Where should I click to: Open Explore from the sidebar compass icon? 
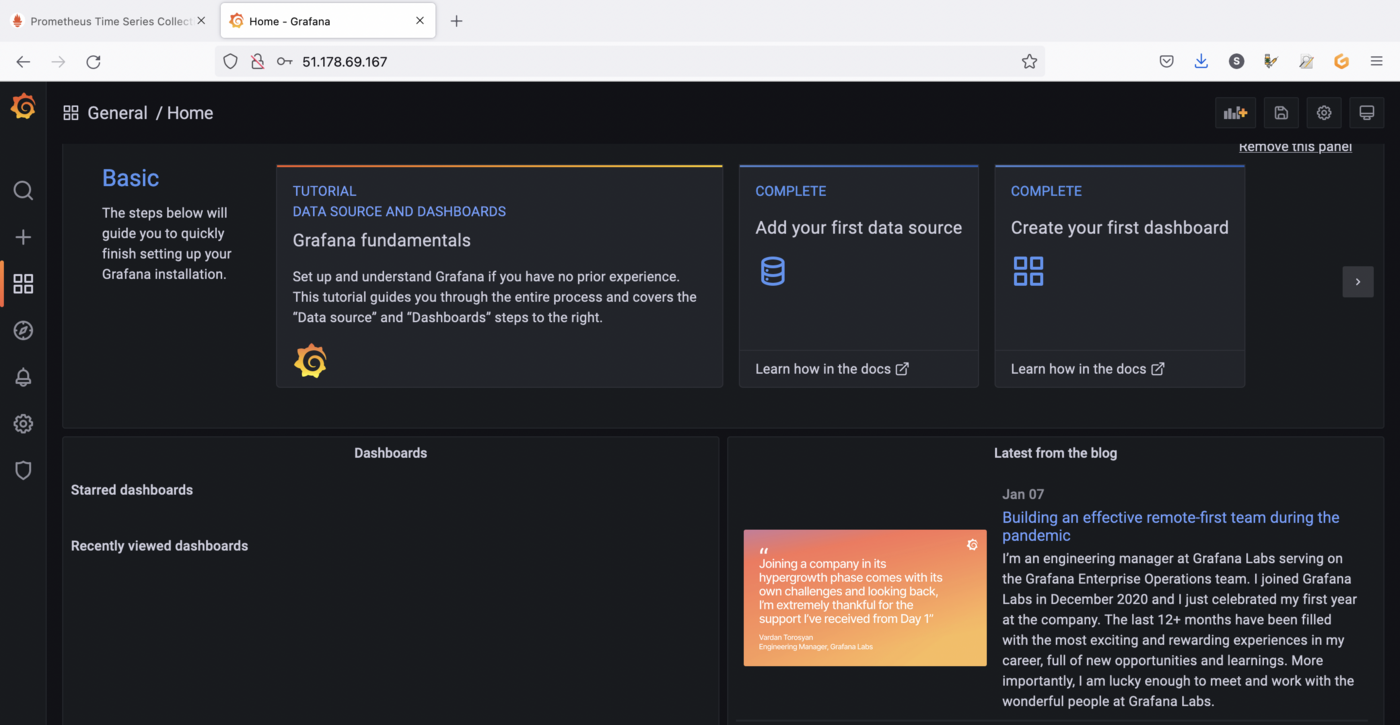(23, 330)
